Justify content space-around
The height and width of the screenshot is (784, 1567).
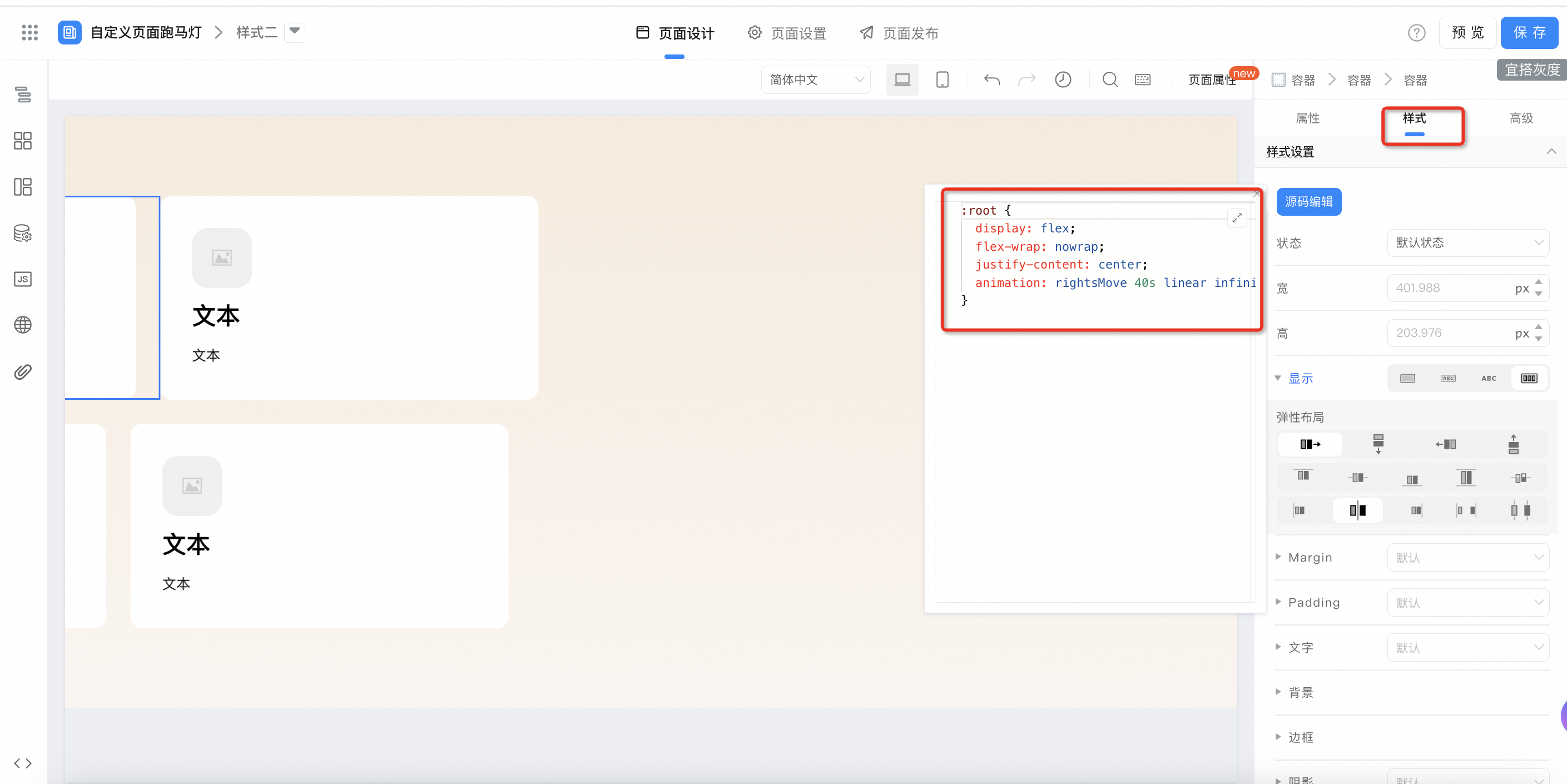tap(1520, 510)
